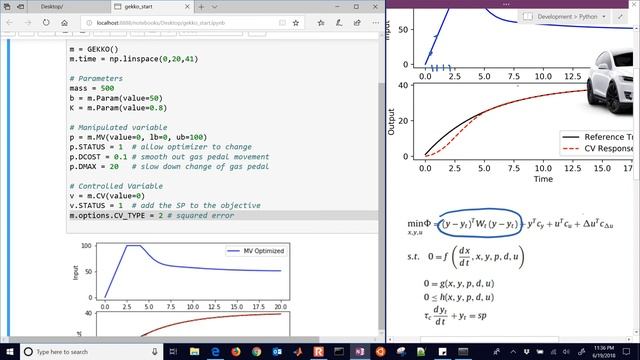Click the CV Response legend entry in OneNote
The image size is (640, 360).
tap(598, 149)
